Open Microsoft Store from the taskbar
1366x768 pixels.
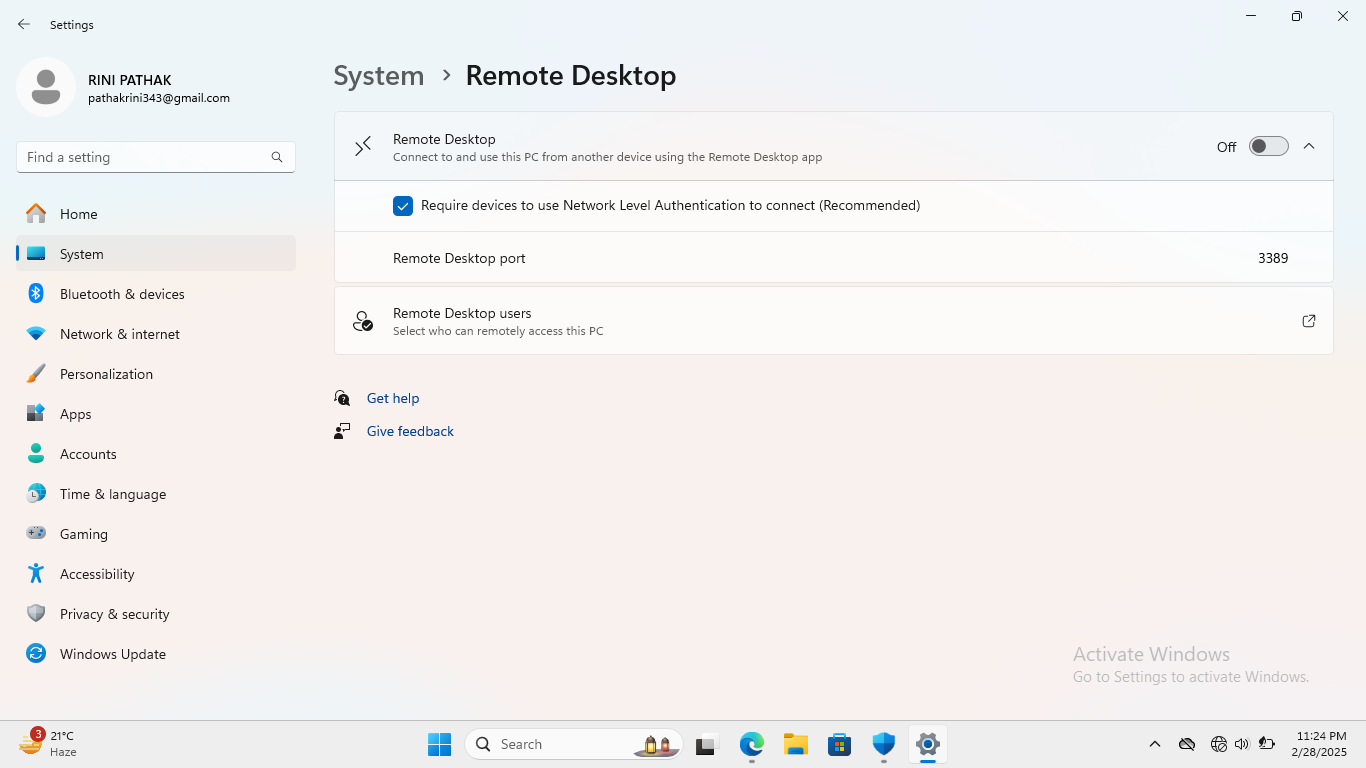[x=839, y=744]
